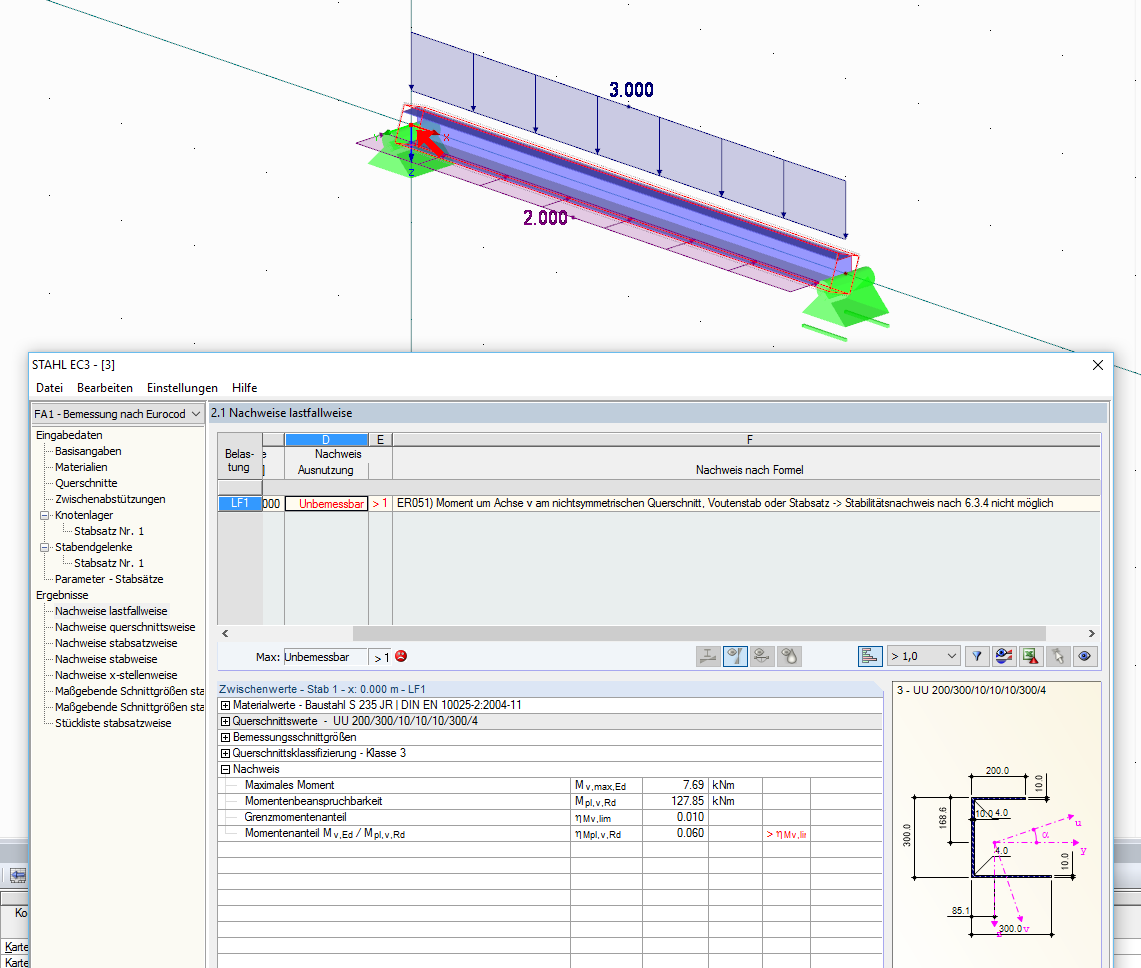Viewport: 1141px width, 968px height.
Task: Expand the Materialwerte row
Action: pyautogui.click(x=226, y=705)
